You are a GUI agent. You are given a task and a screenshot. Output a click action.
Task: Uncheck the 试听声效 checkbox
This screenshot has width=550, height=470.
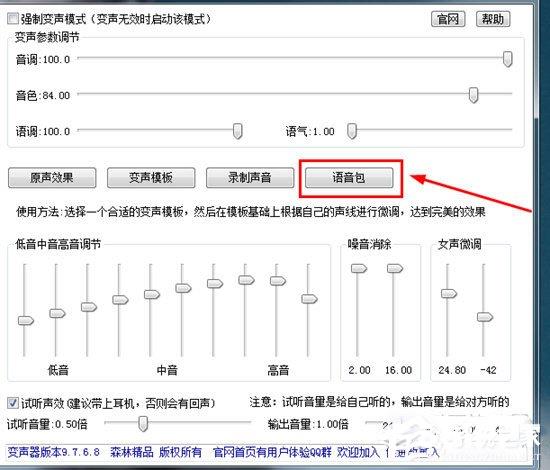(13, 403)
